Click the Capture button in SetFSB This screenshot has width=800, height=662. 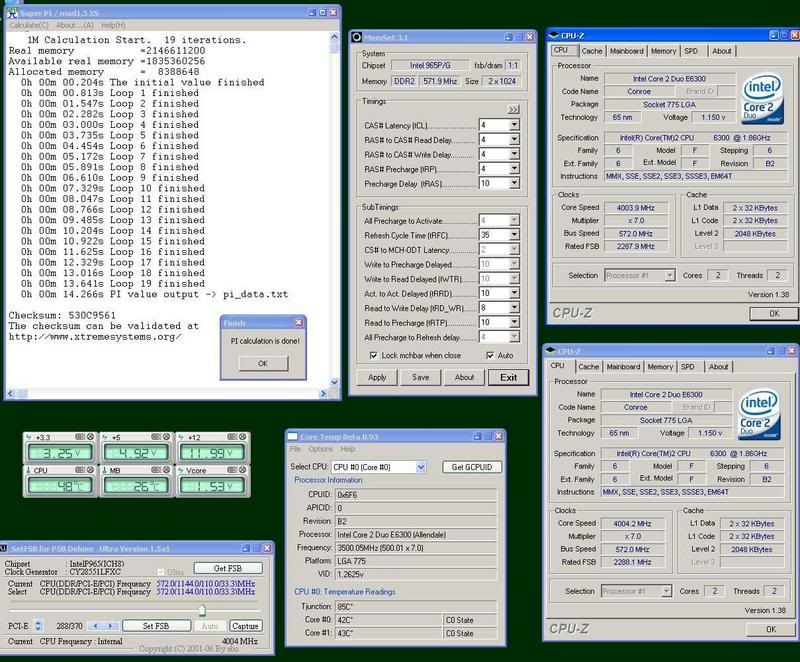tap(245, 626)
